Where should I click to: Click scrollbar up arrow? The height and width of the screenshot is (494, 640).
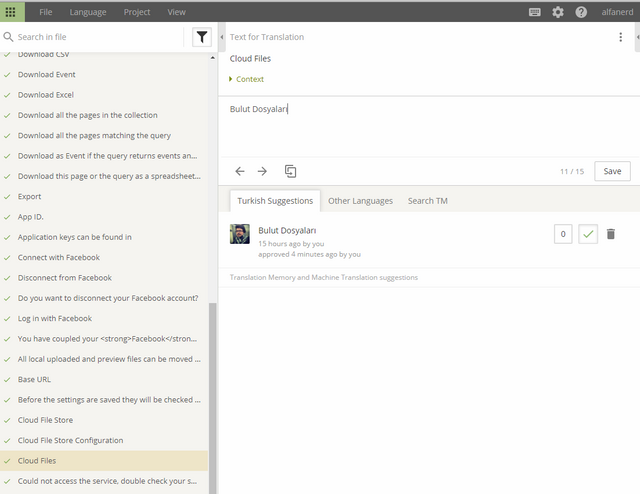213,58
